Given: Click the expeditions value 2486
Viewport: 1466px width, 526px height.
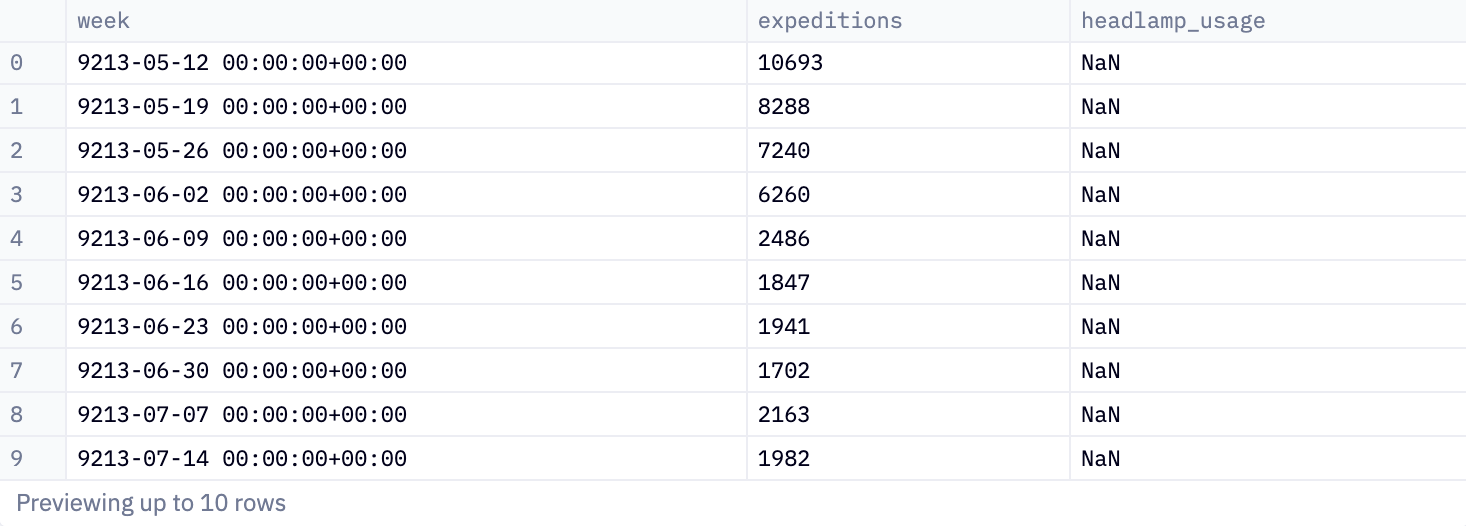Looking at the screenshot, I should (784, 239).
